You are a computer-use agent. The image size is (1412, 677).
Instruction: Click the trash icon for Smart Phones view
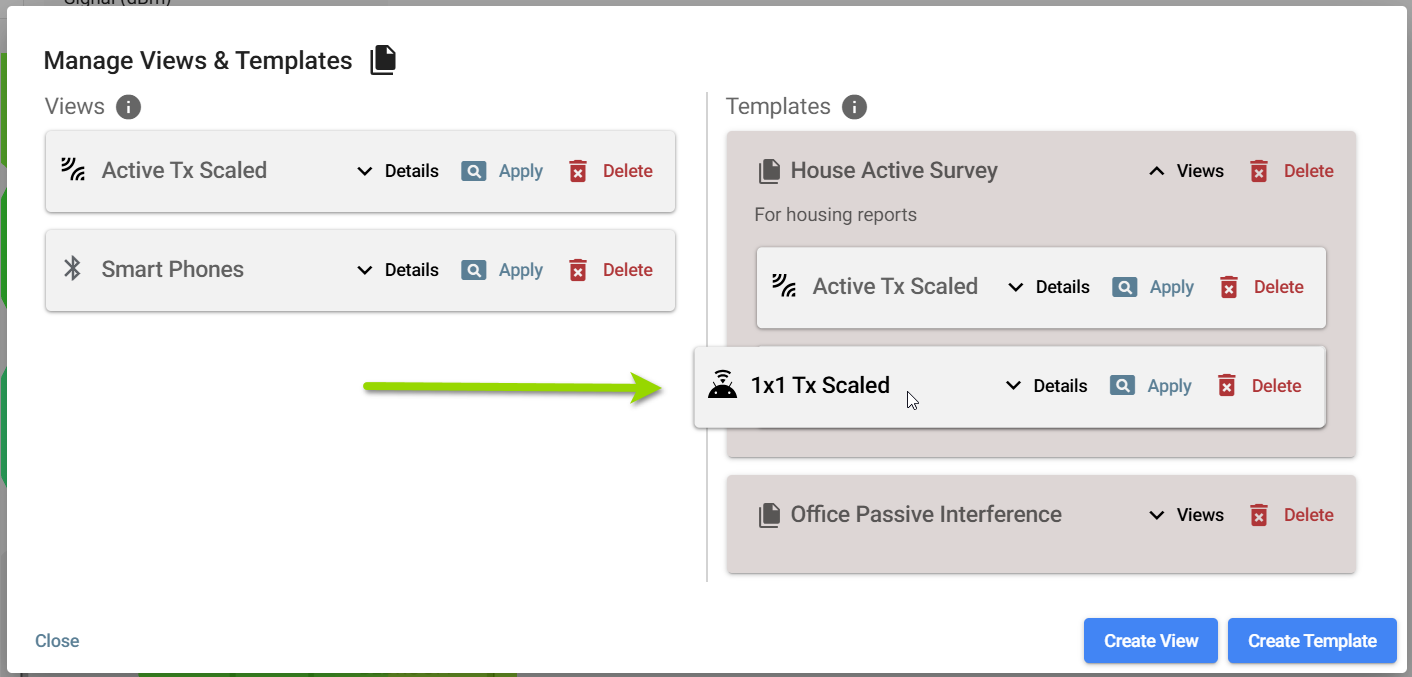(578, 270)
